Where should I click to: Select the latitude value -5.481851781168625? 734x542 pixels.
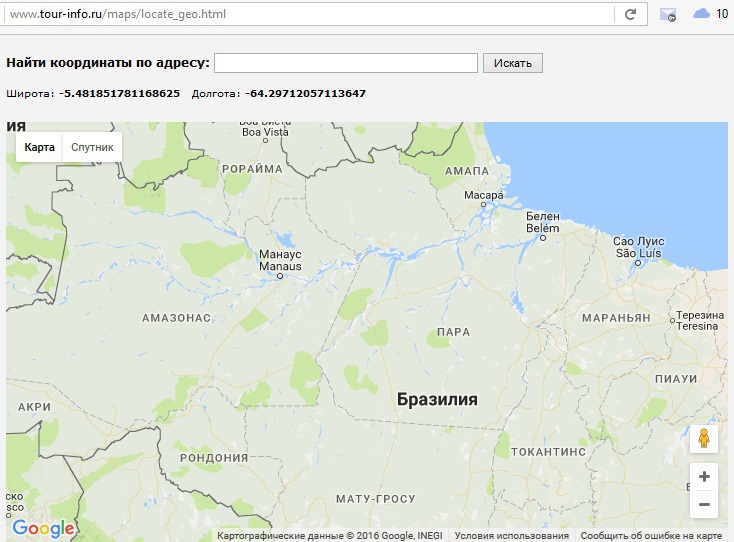pyautogui.click(x=119, y=93)
